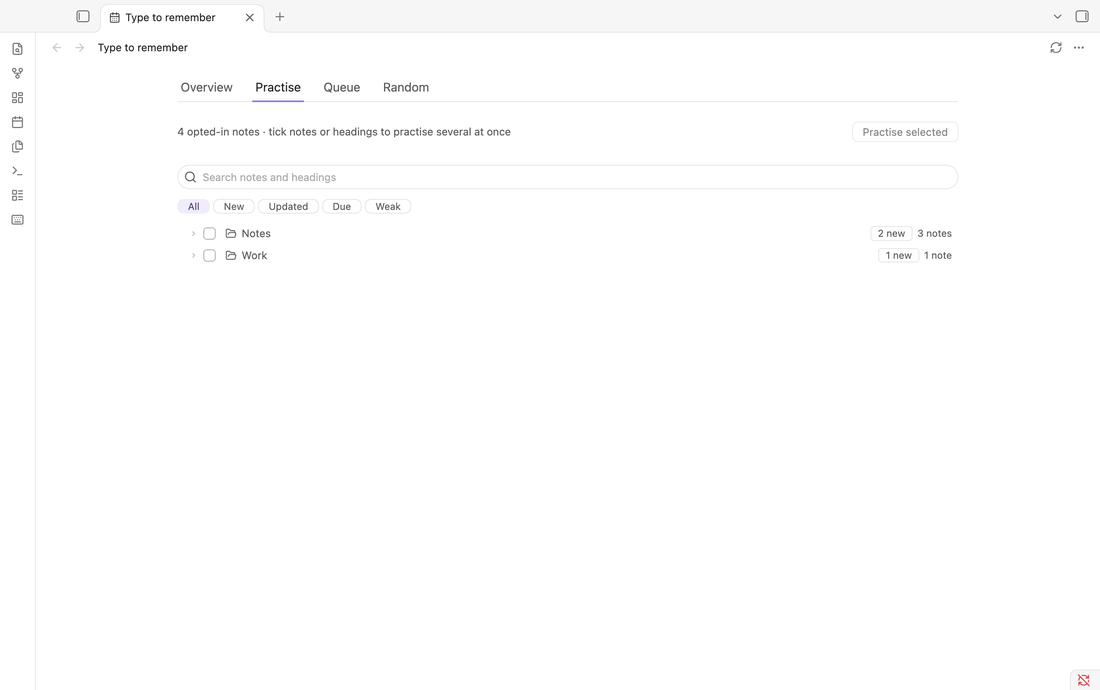Click the Work folder icon
This screenshot has height=690, width=1100.
coord(231,256)
